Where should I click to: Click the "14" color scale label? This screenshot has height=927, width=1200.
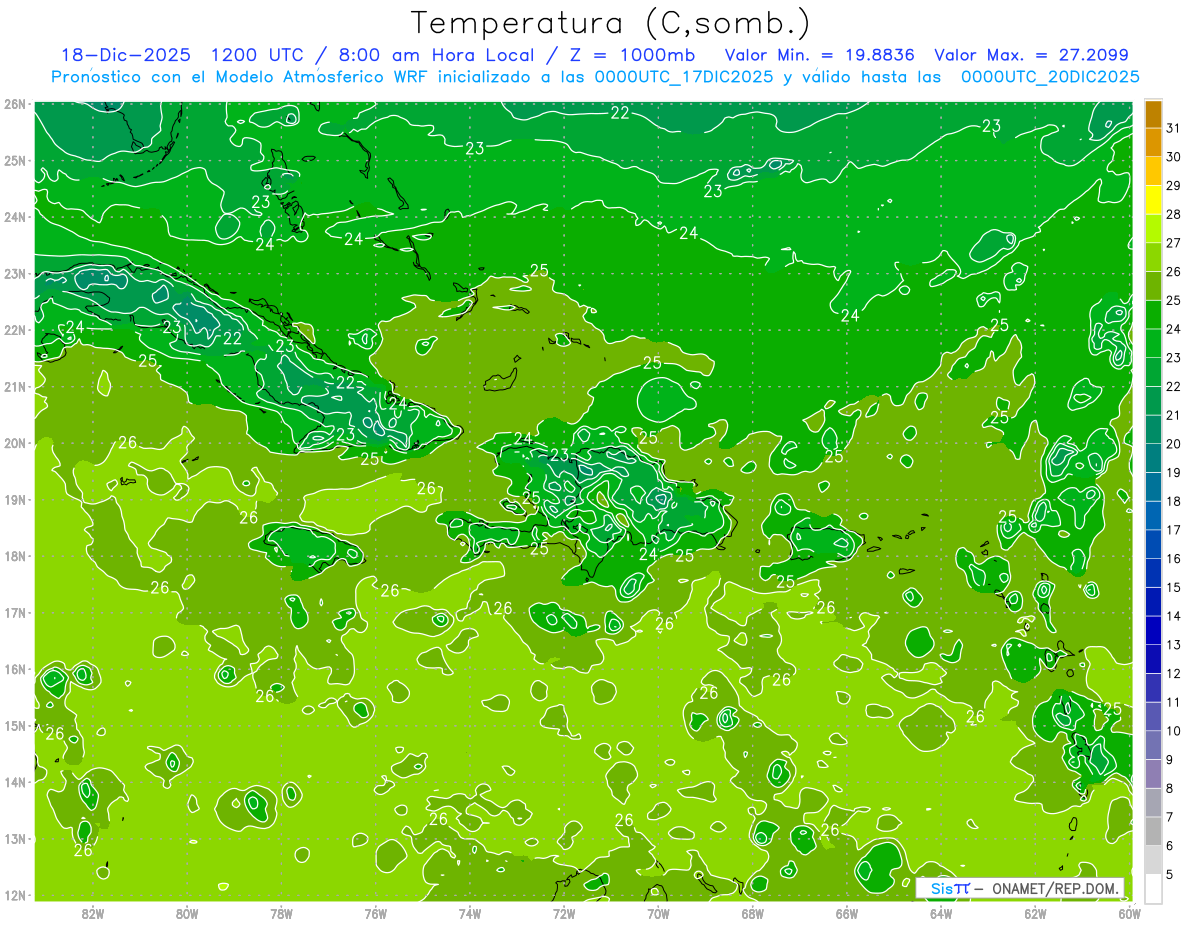click(1174, 616)
